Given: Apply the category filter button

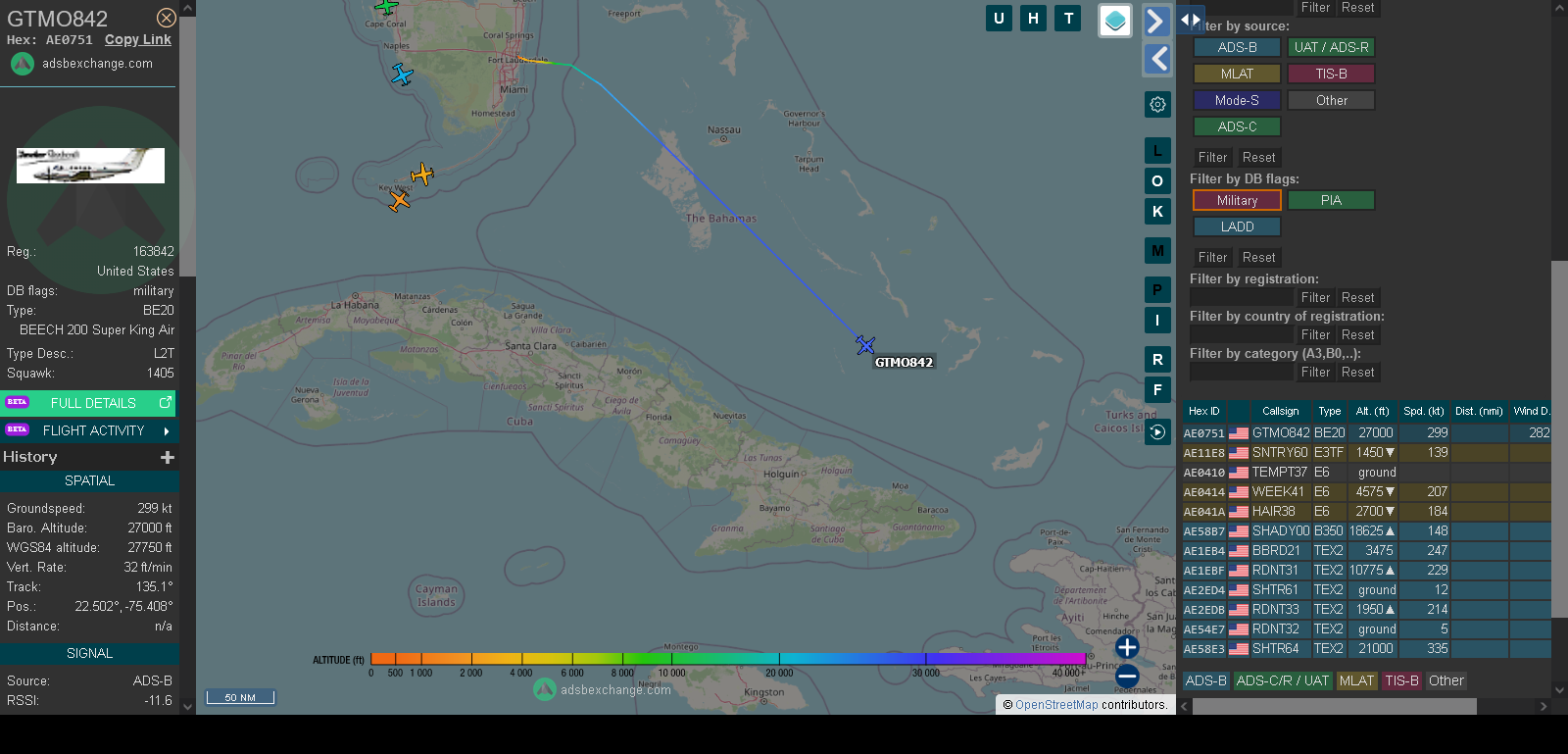Looking at the screenshot, I should click(x=1315, y=372).
